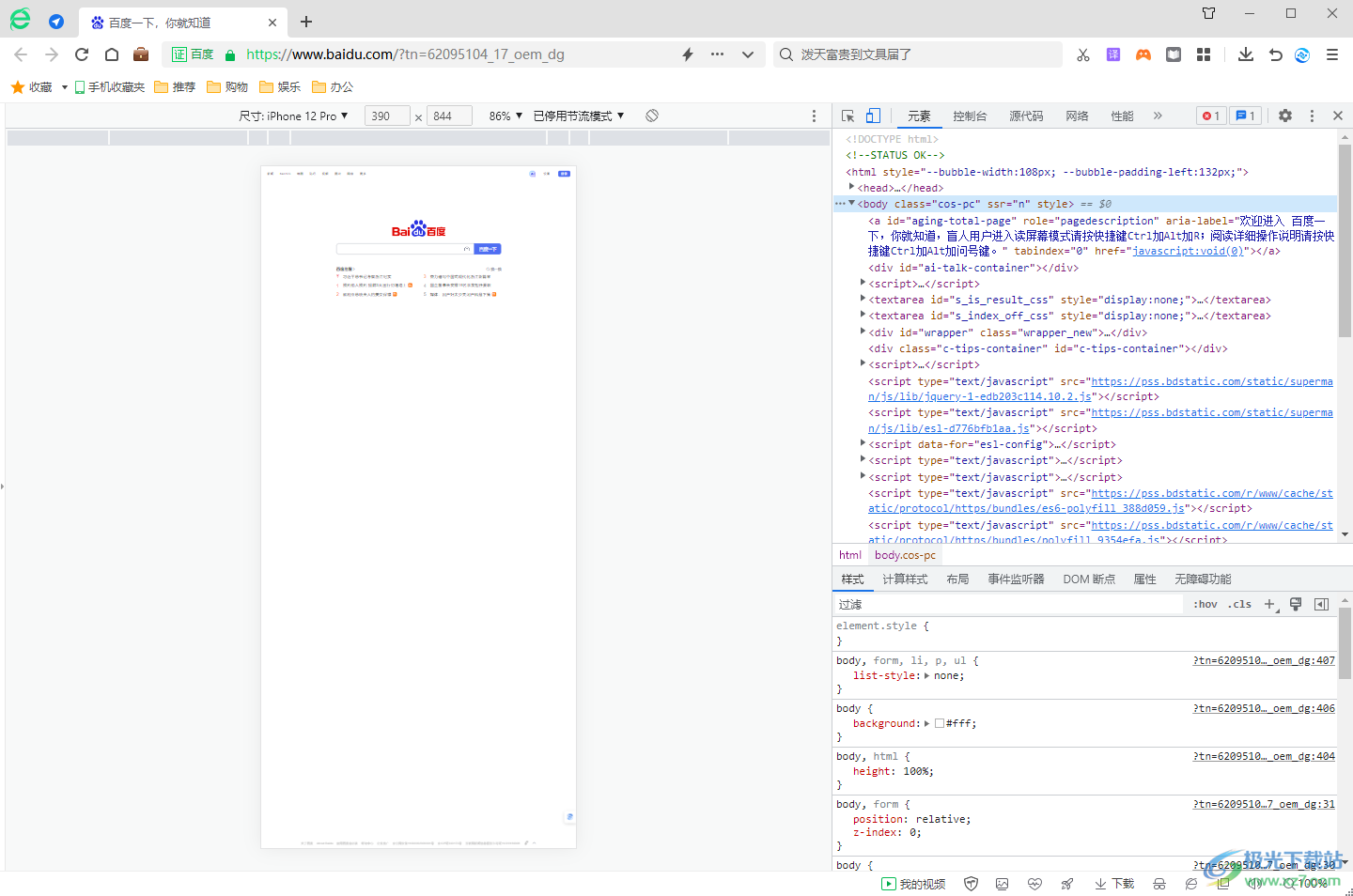Toggle the .cls class editor button

[1239, 604]
